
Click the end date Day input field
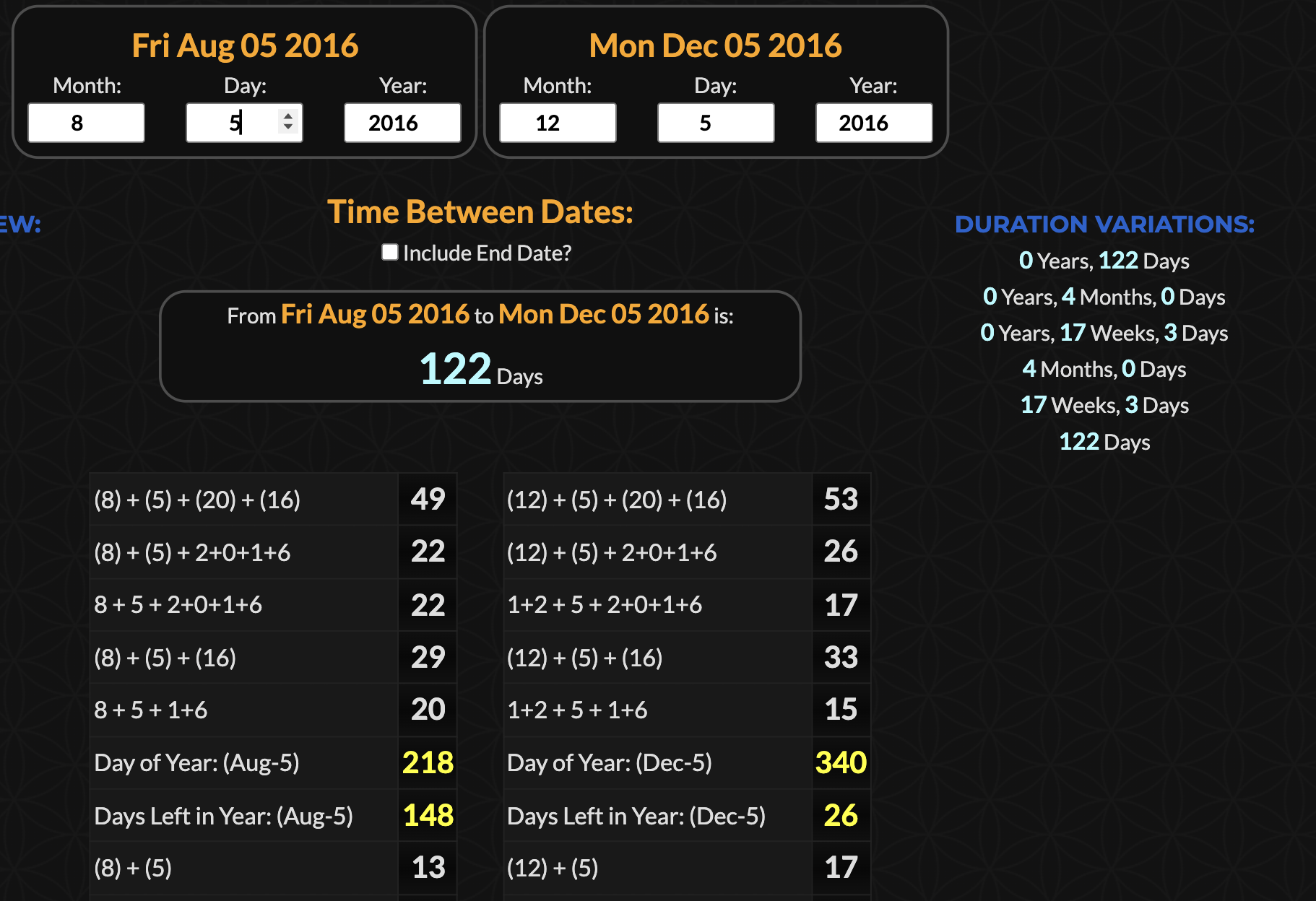[x=716, y=123]
